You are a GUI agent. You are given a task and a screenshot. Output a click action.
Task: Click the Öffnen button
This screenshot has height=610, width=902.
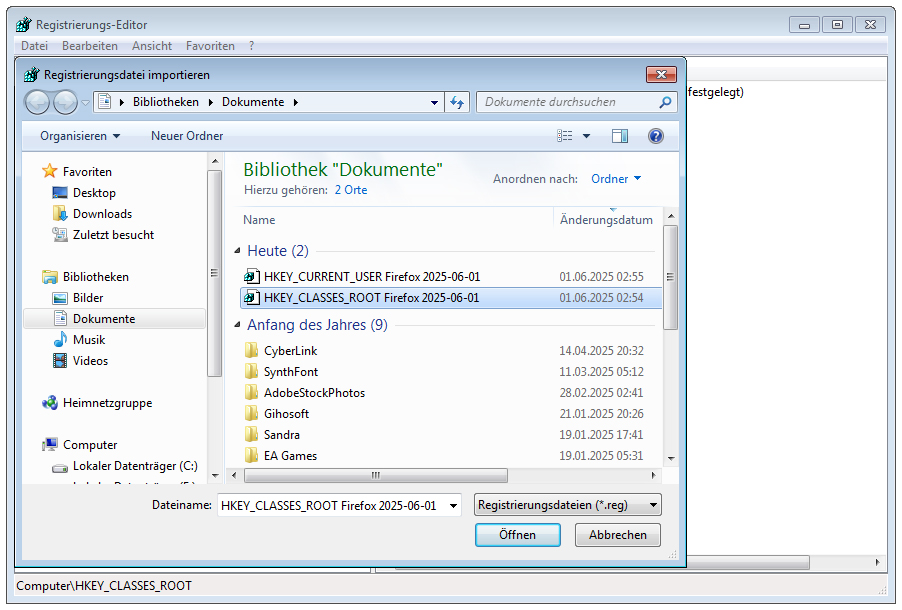pos(517,535)
